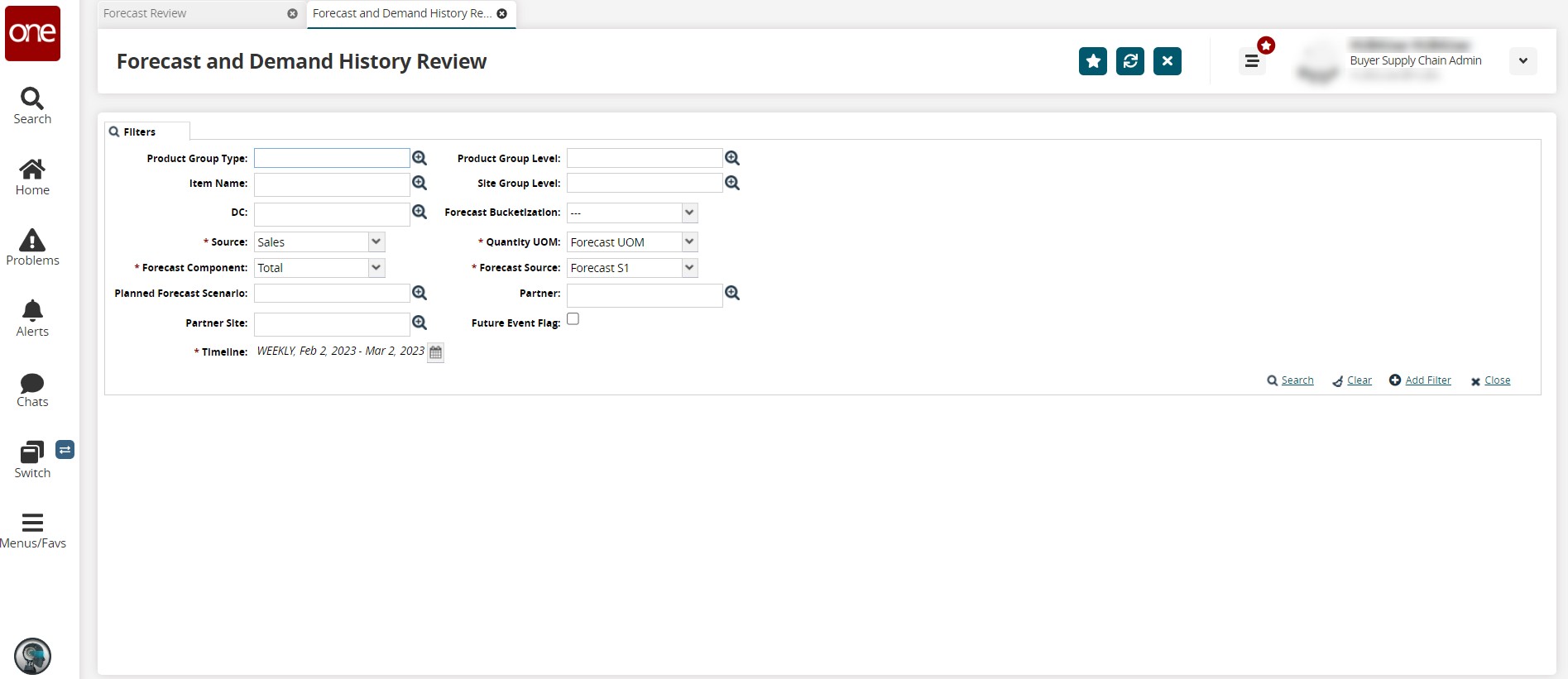Expand the Quantity UOM dropdown

pyautogui.click(x=689, y=241)
